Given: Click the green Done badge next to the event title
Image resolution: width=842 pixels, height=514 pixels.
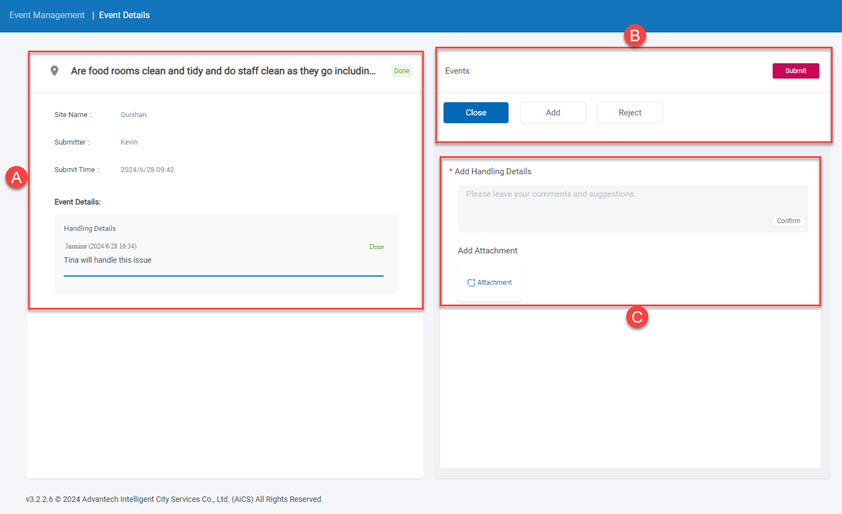Looking at the screenshot, I should pyautogui.click(x=401, y=71).
